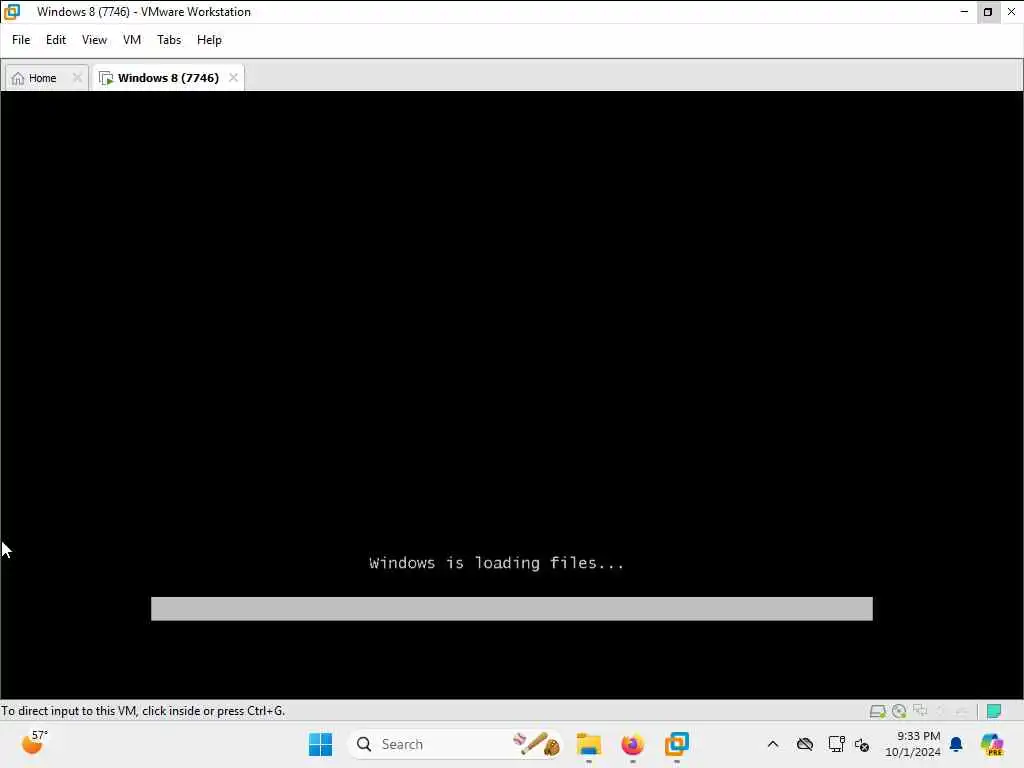Click the green message log icon
The height and width of the screenshot is (768, 1024).
click(x=994, y=711)
